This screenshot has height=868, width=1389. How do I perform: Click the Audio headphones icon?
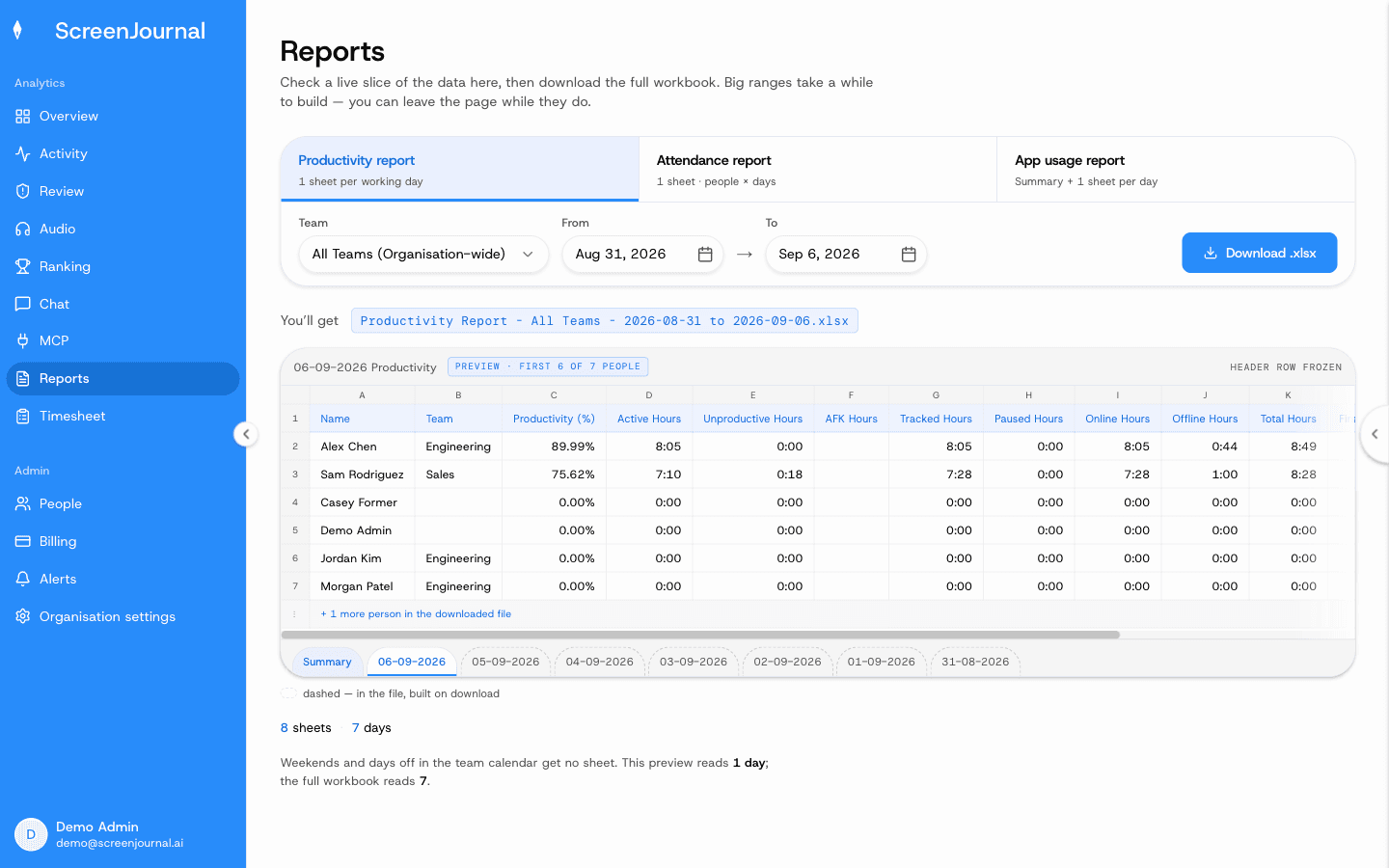point(23,230)
